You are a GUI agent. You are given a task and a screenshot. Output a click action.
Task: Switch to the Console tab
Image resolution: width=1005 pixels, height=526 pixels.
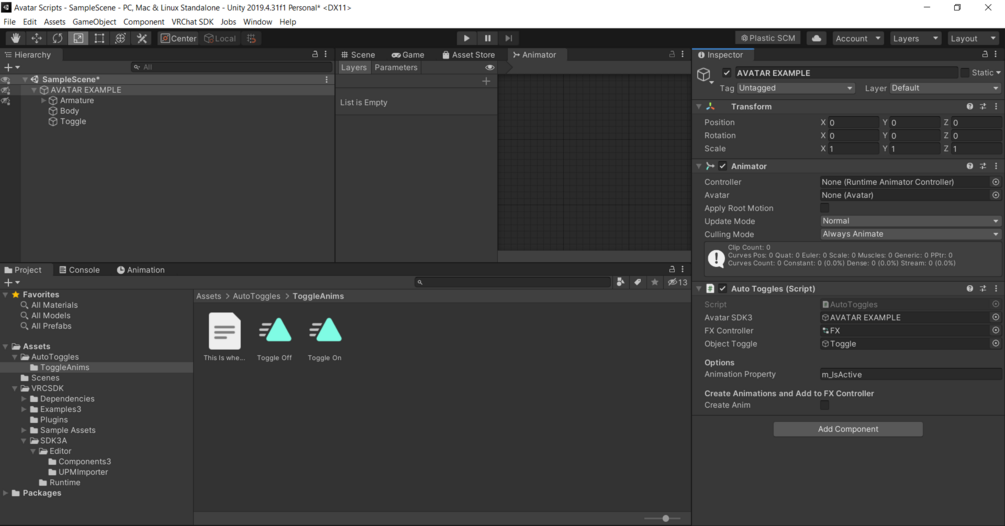[79, 270]
